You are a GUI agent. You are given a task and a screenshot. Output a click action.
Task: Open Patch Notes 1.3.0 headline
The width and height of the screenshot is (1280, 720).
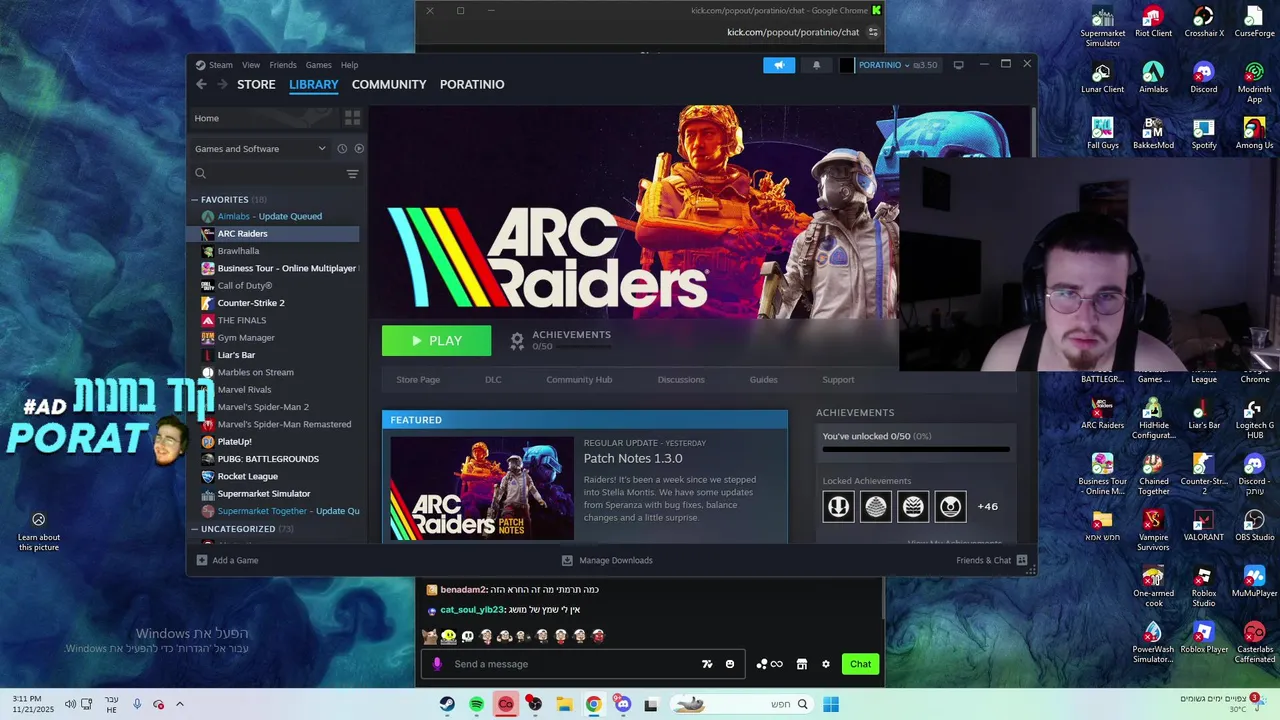pos(633,459)
